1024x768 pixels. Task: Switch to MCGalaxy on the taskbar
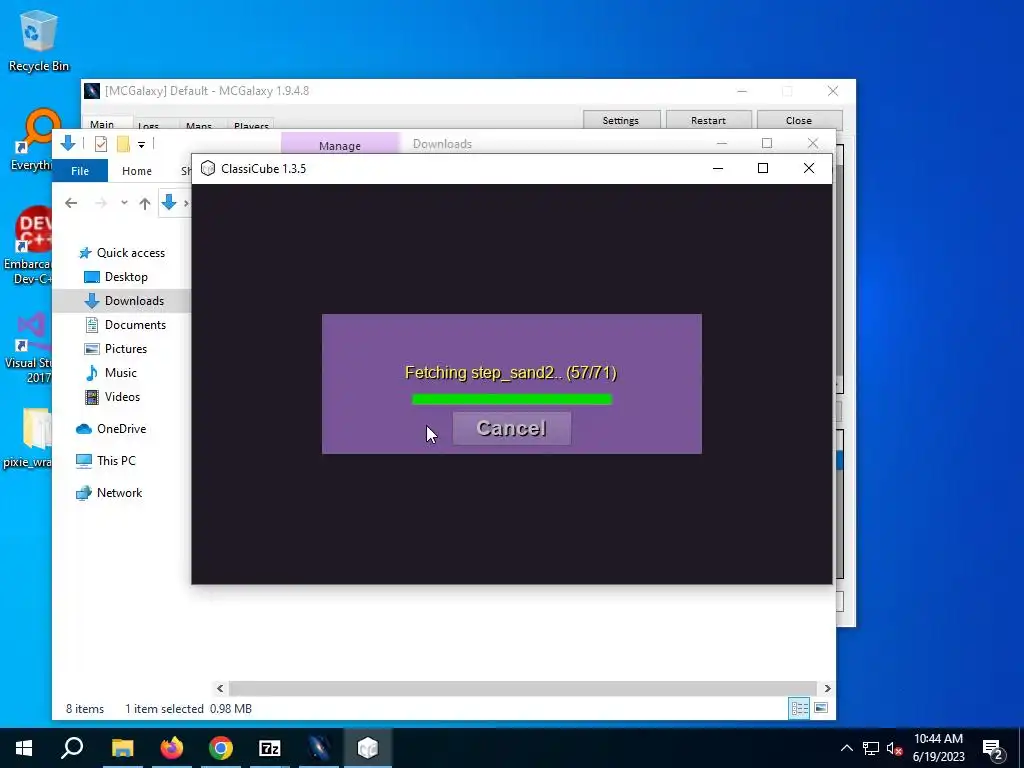coord(319,748)
